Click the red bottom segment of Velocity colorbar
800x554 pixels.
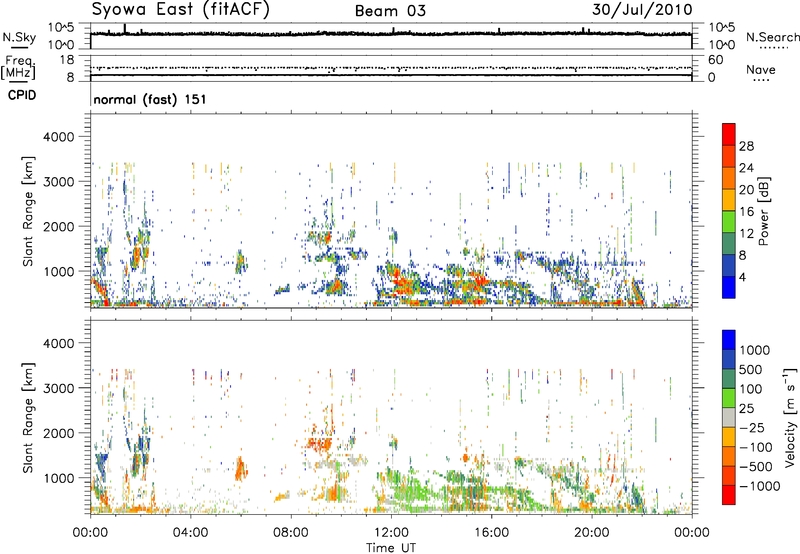tap(729, 495)
